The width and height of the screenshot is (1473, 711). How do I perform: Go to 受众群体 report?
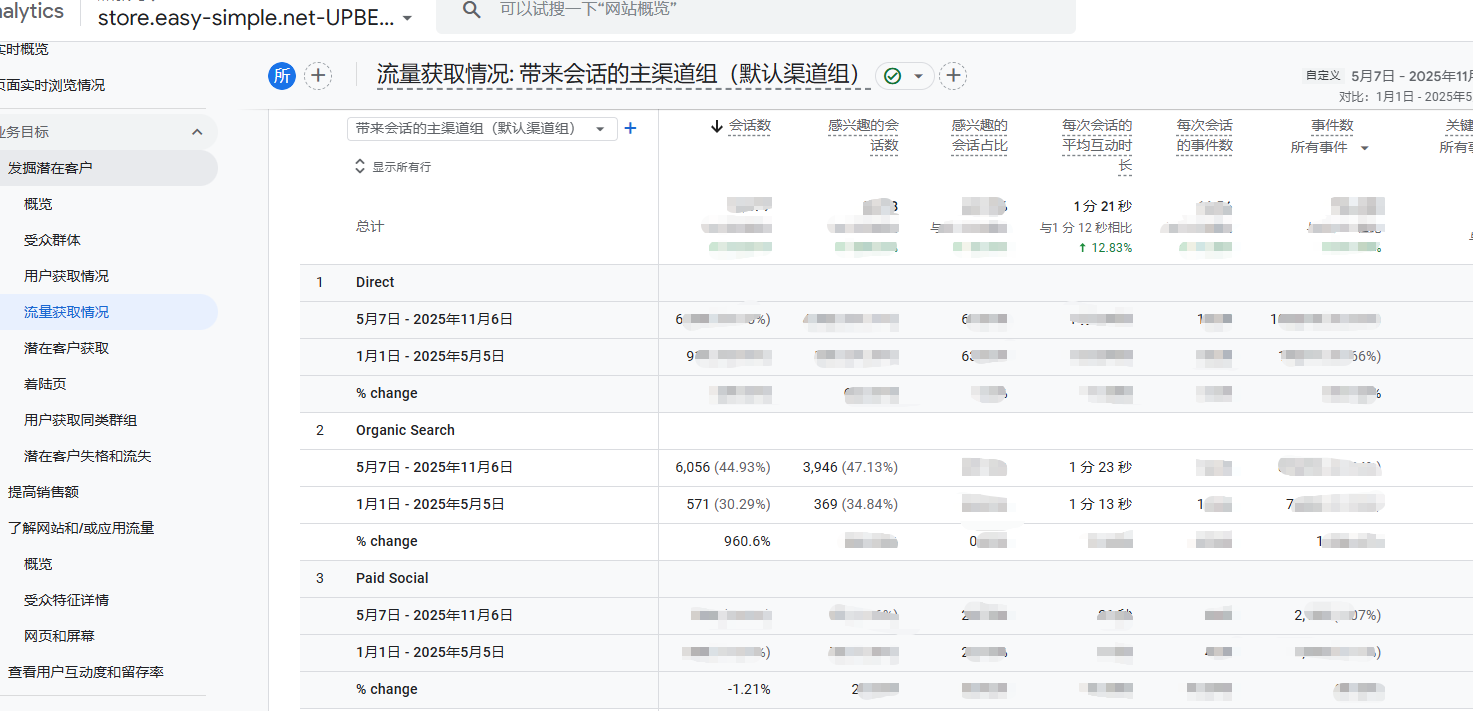[52, 240]
